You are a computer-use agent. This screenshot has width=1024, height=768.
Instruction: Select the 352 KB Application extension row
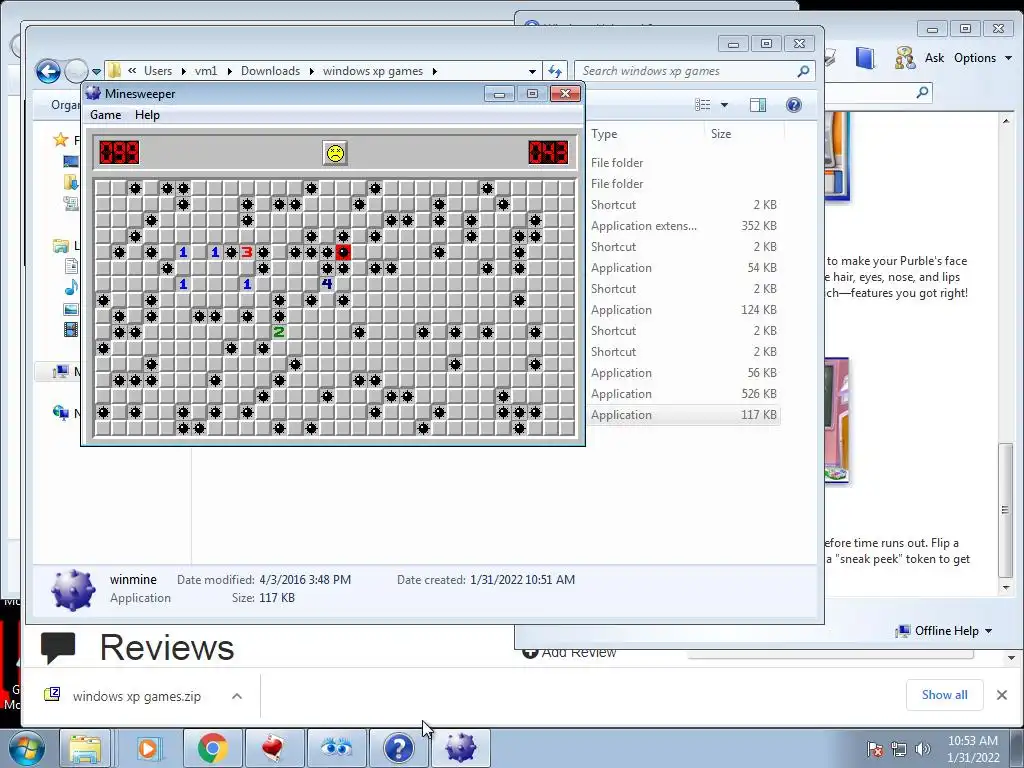683,226
